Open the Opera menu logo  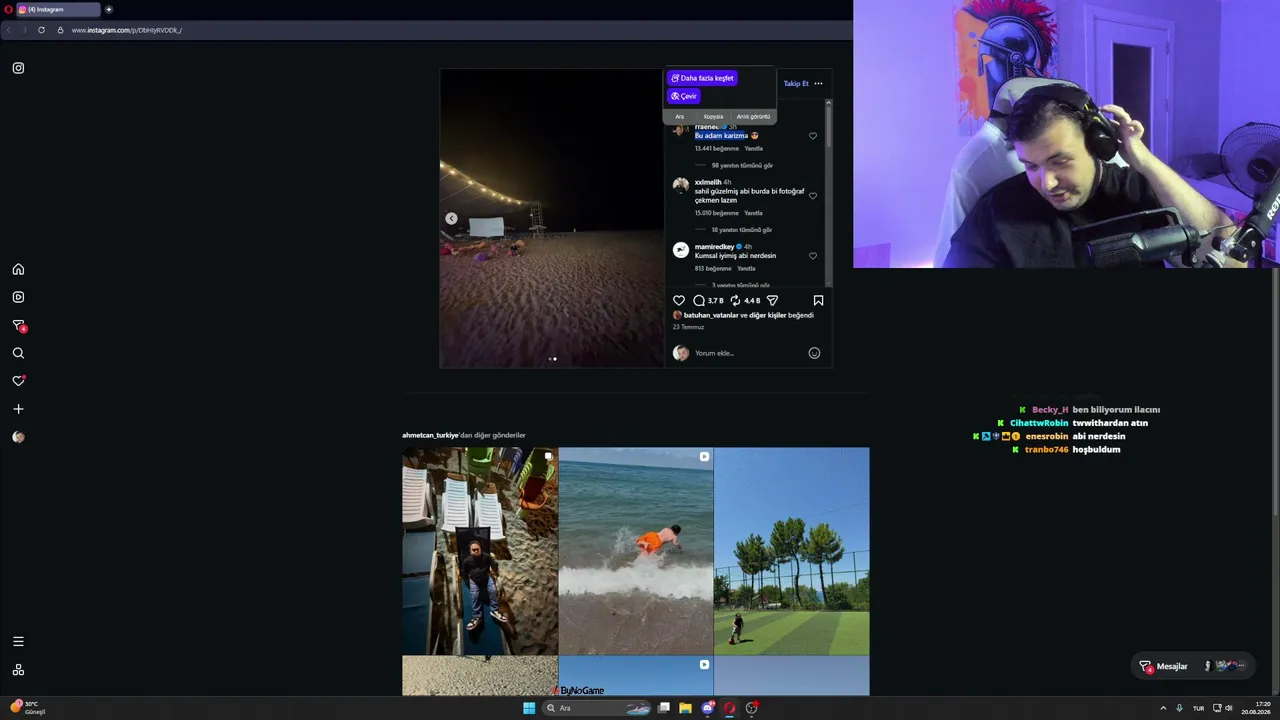(8, 9)
